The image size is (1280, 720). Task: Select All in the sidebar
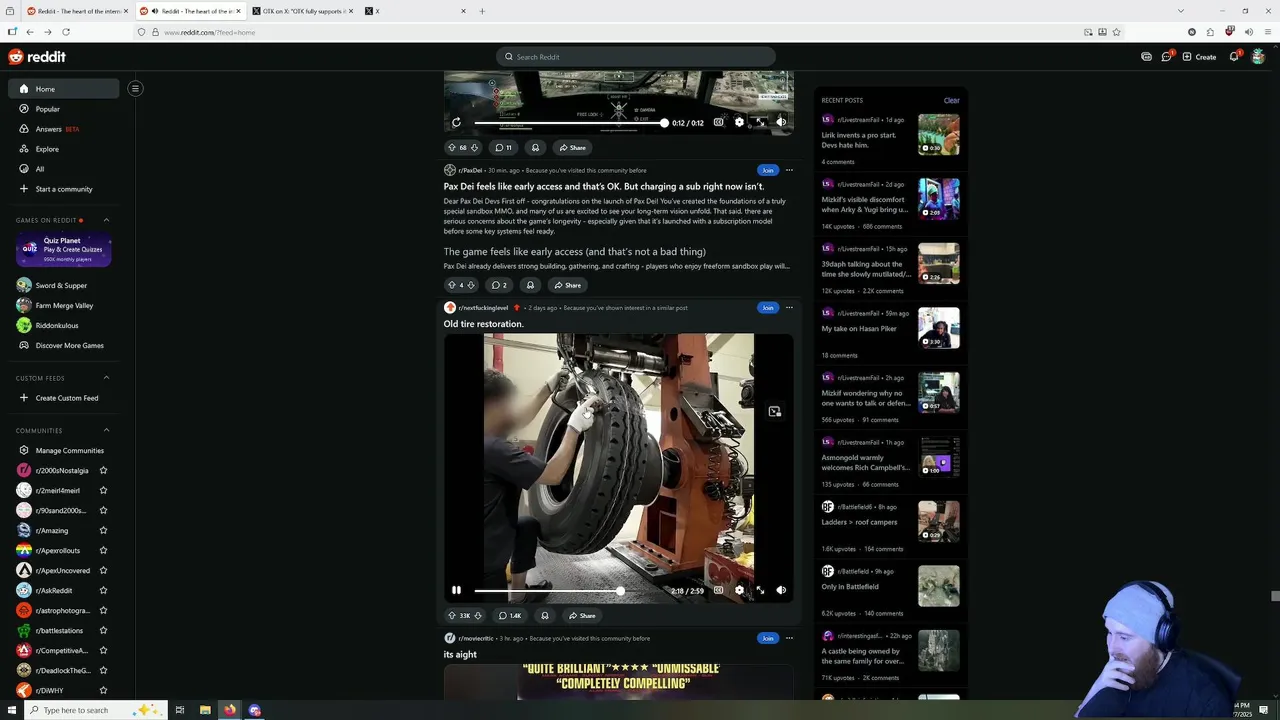(x=64, y=169)
